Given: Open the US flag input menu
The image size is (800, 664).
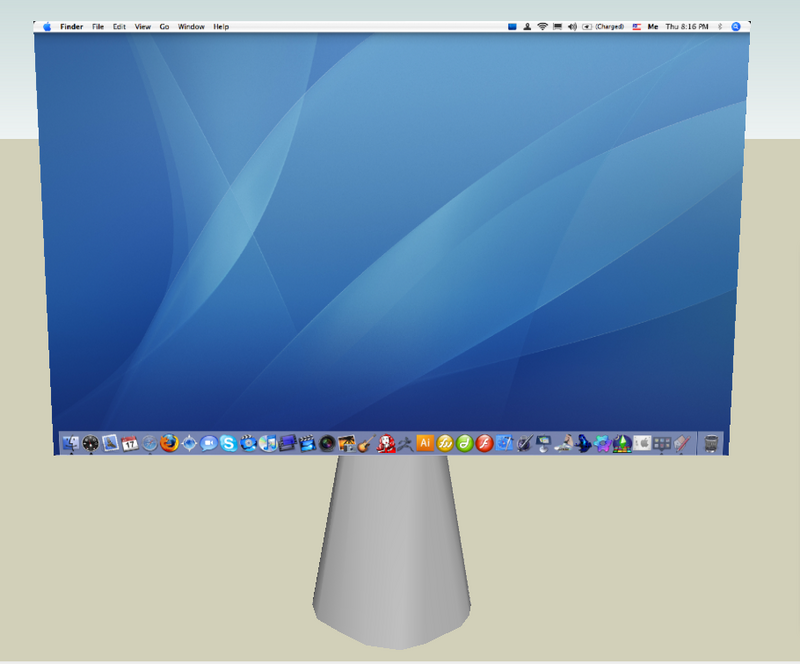Looking at the screenshot, I should (x=637, y=27).
